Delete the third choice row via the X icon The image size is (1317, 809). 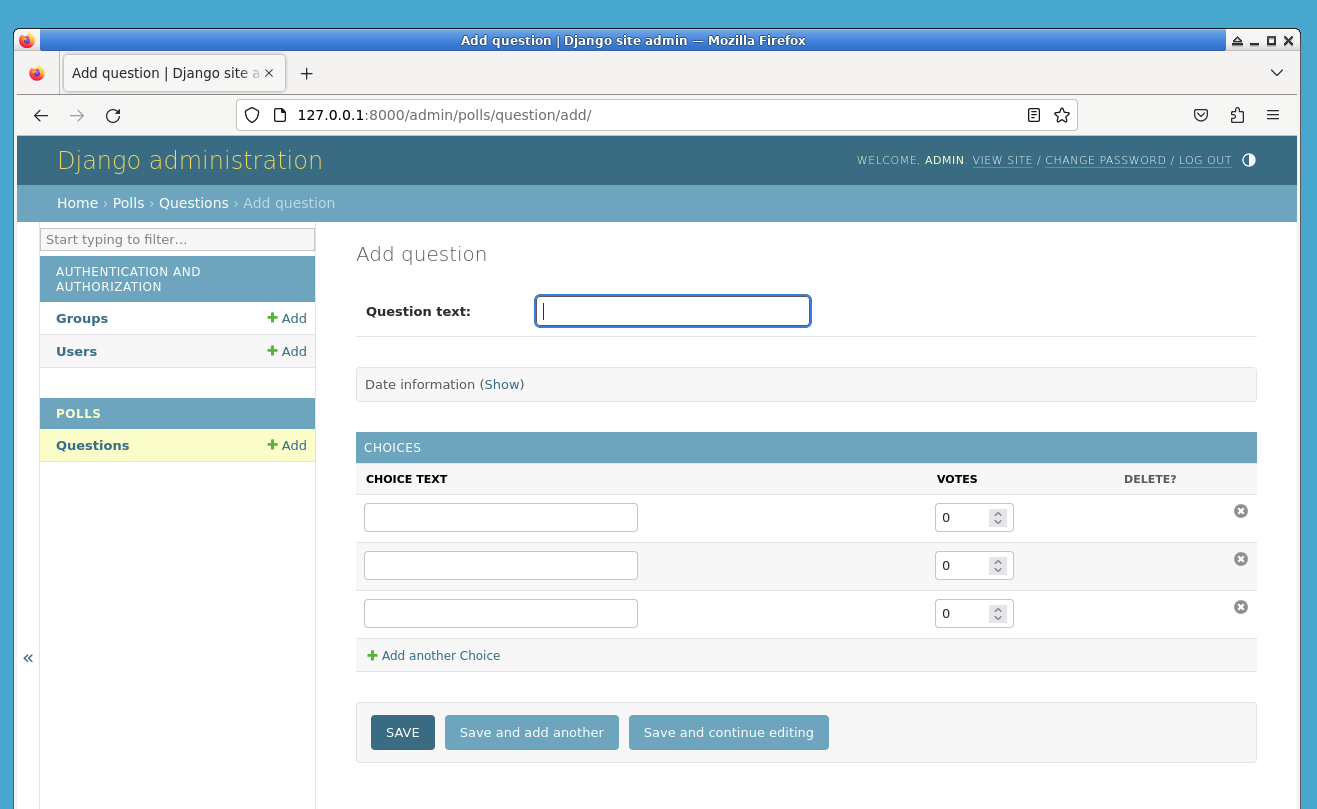pyautogui.click(x=1240, y=607)
